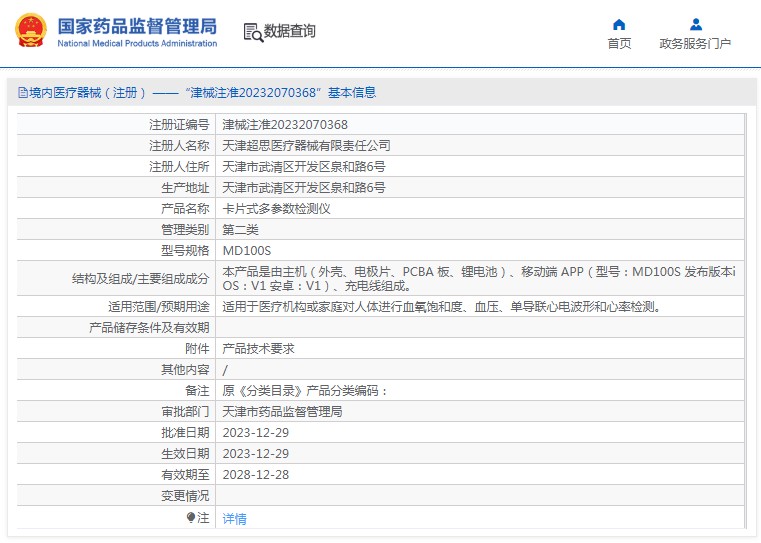Click the 适用范围 intended use description
Screen dimensions: 761x543
coord(441,307)
